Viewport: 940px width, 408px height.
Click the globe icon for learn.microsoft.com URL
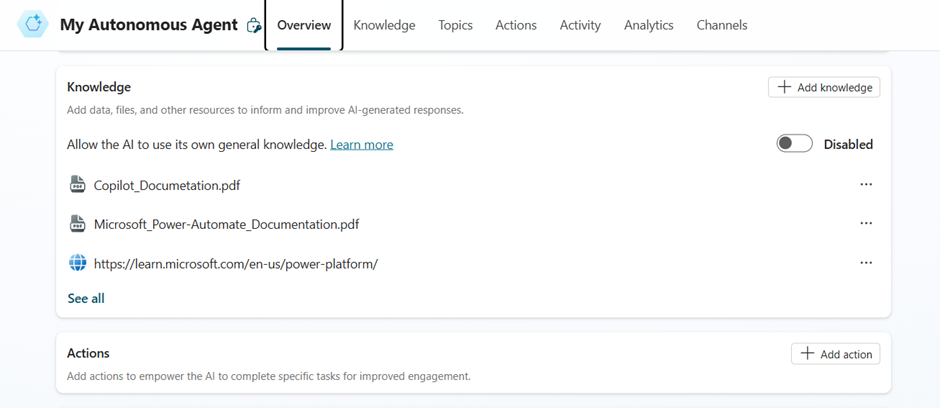(x=77, y=263)
